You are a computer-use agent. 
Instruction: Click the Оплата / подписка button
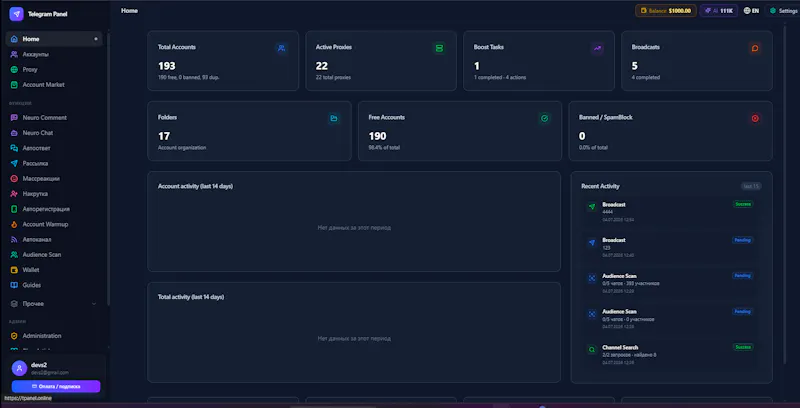[x=56, y=387]
